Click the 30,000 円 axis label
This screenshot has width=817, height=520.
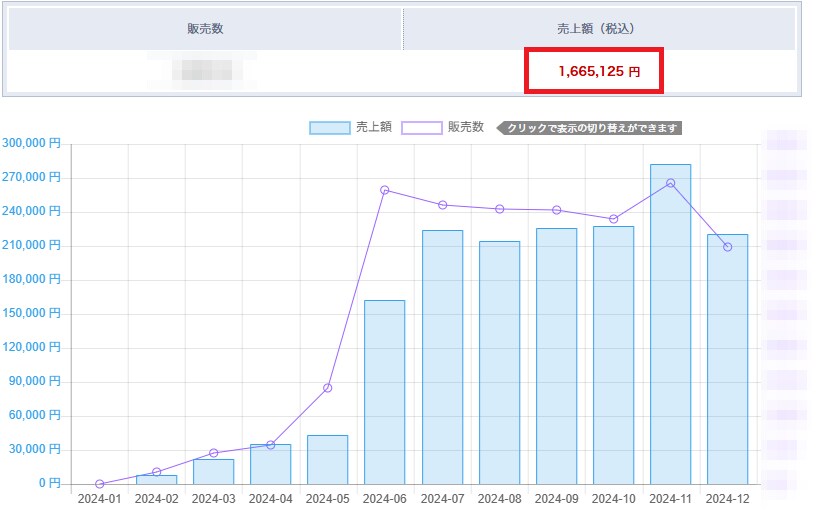click(x=35, y=449)
